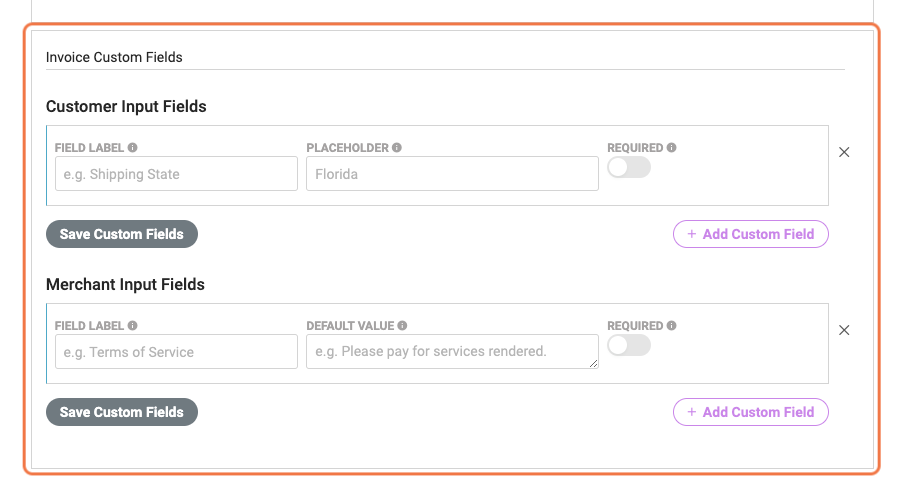
Task: Click info icon beside customer REQUIRED label
Action: [x=671, y=147]
